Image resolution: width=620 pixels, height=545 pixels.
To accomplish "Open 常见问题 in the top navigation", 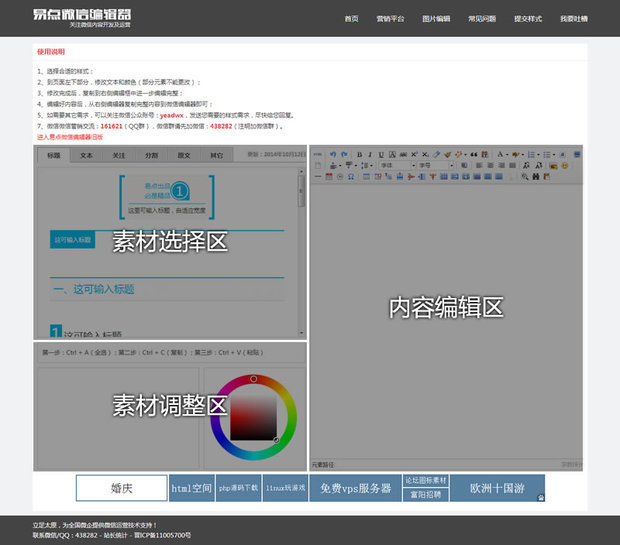I will [482, 19].
